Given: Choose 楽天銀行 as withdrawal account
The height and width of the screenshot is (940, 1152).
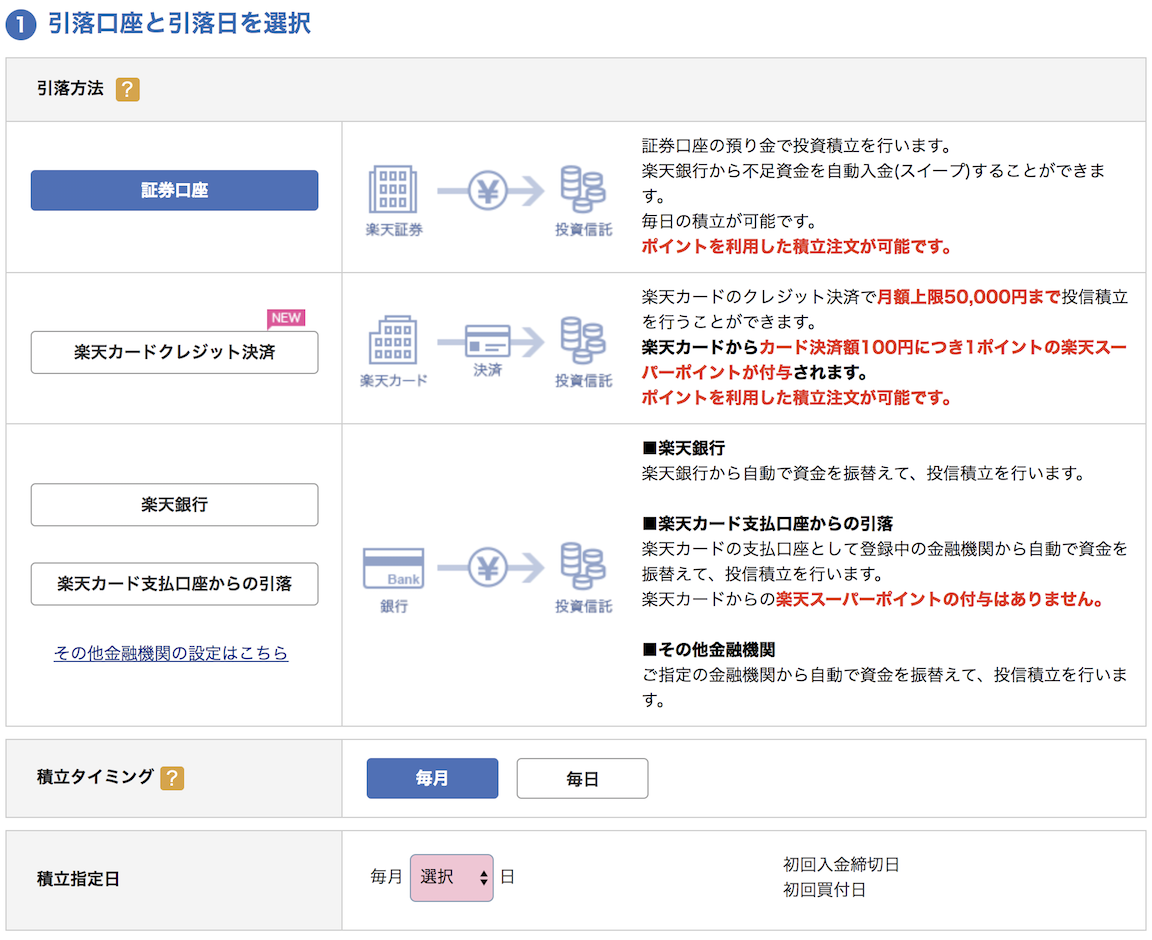Looking at the screenshot, I should [174, 504].
